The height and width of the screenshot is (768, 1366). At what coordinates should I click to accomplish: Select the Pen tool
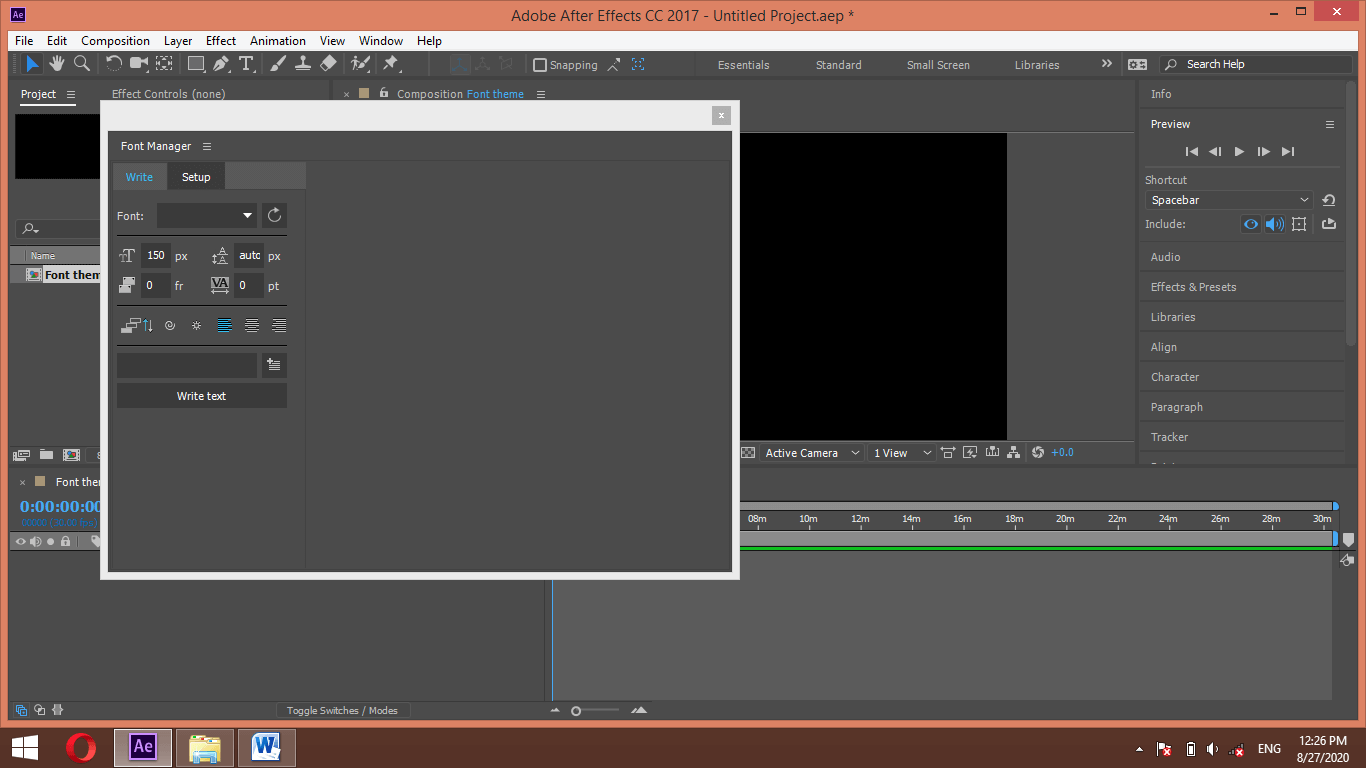pos(222,63)
